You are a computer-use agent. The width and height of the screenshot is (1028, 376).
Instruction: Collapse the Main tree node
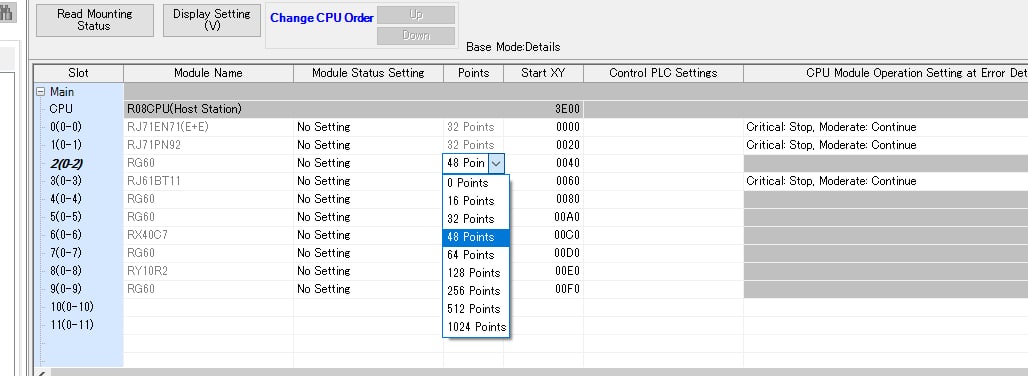(x=41, y=92)
